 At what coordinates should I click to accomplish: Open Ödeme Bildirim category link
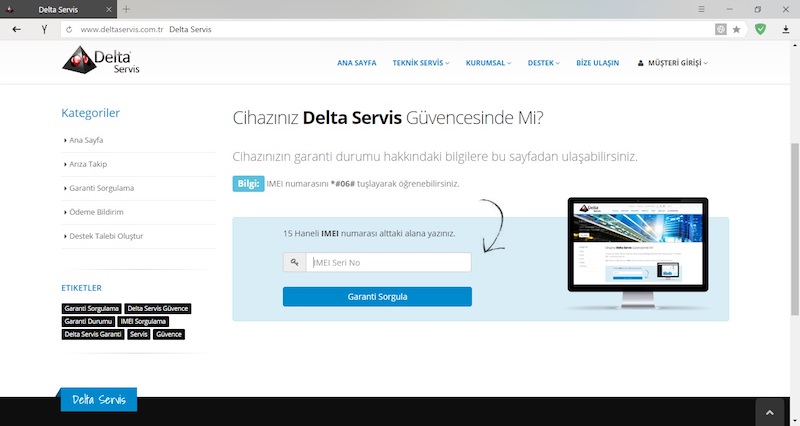point(96,212)
